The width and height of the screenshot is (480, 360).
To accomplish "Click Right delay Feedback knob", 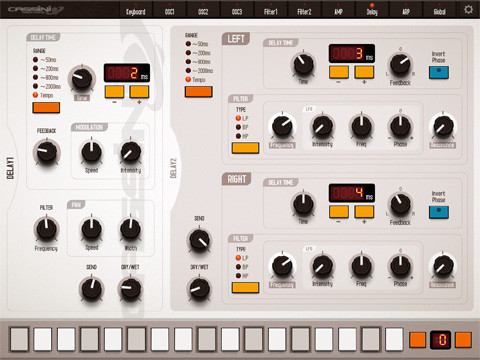I will pos(400,204).
